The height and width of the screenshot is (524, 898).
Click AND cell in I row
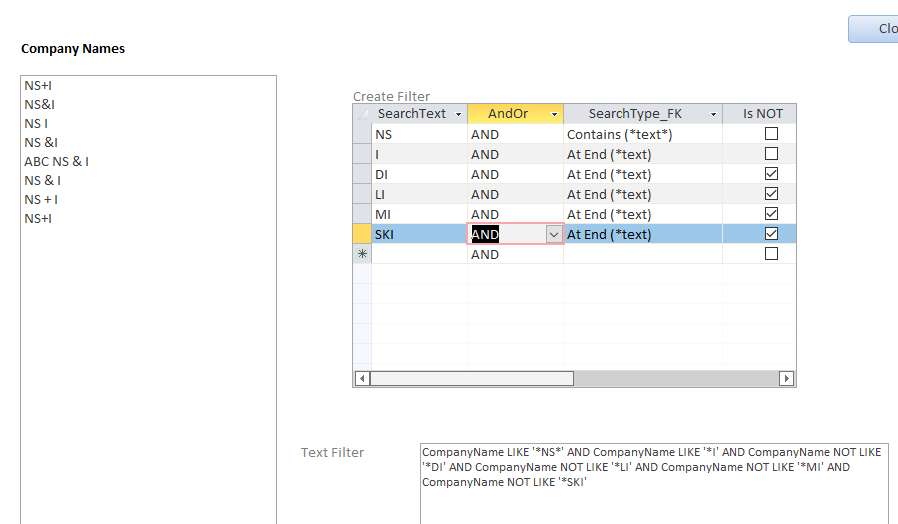tap(515, 154)
